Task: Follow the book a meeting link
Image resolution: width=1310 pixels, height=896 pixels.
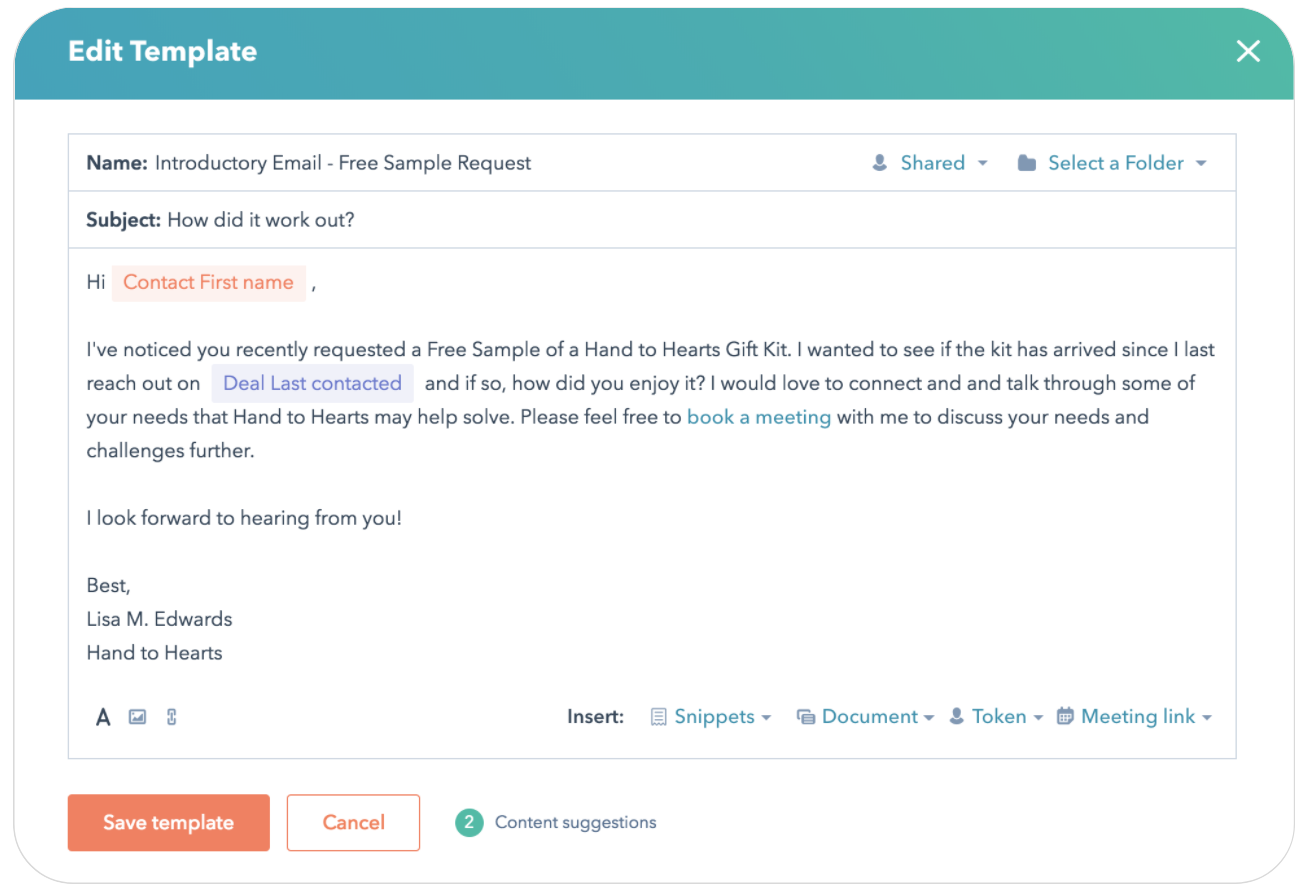Action: (x=759, y=417)
